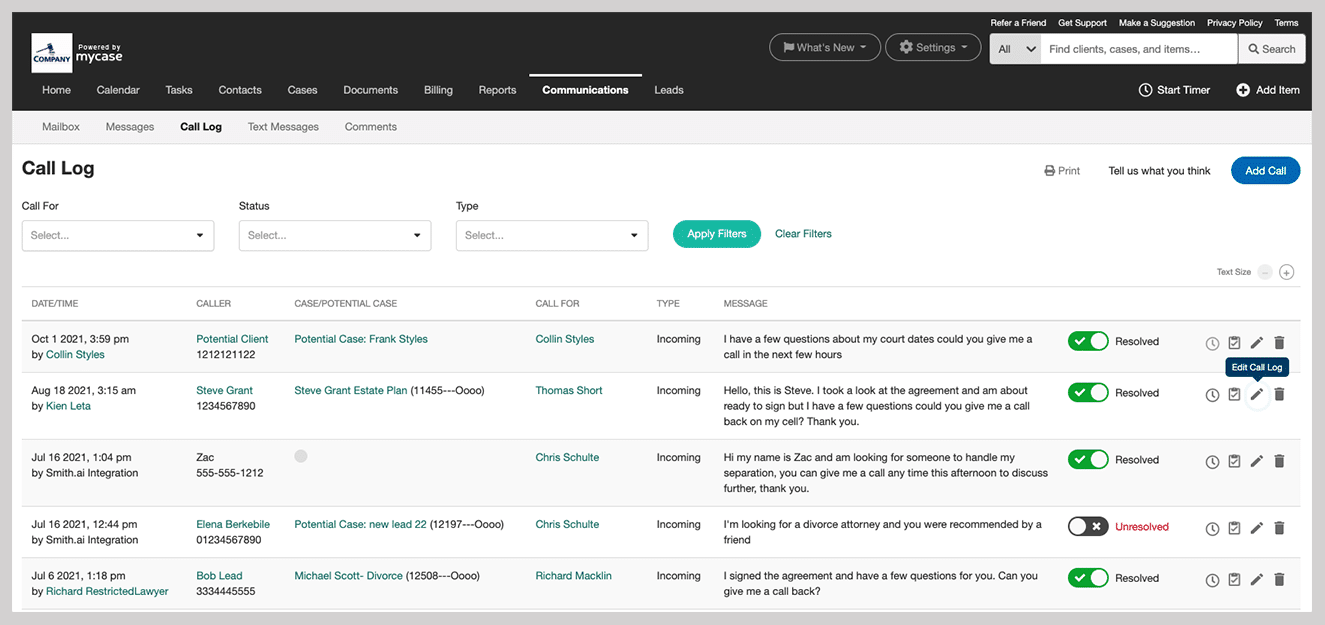Switch to the Text Messages tab
Screen dimensions: 1325x625
coord(284,126)
